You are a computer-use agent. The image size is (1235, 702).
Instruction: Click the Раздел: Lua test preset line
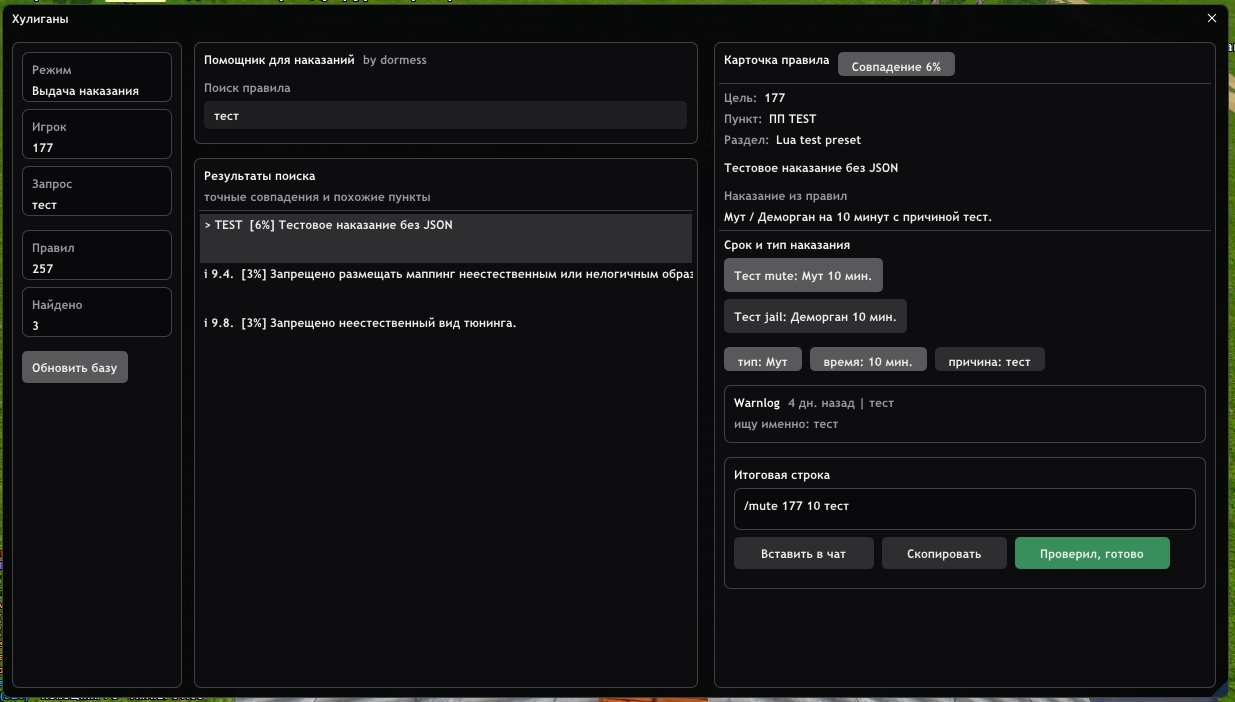(792, 140)
